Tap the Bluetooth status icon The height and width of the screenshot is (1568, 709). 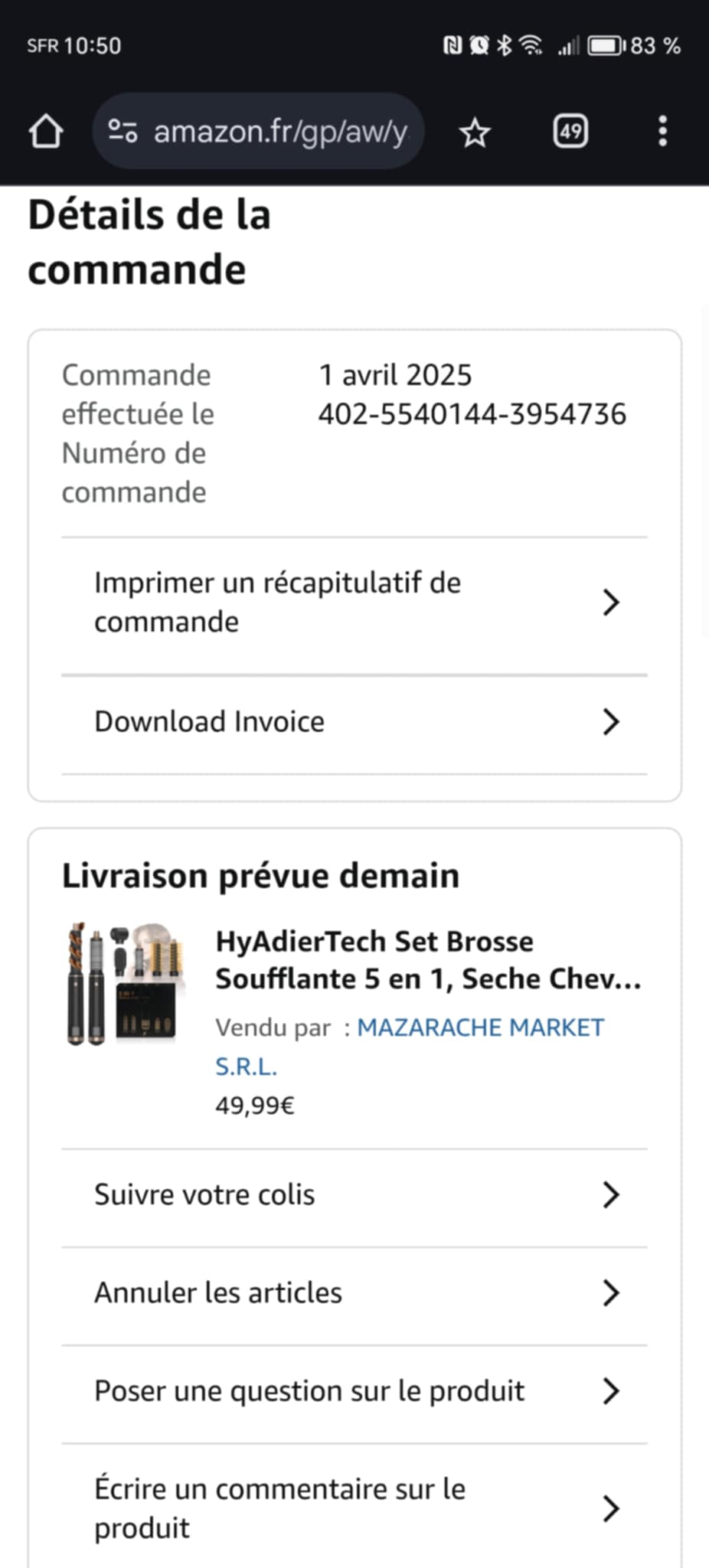tap(504, 46)
